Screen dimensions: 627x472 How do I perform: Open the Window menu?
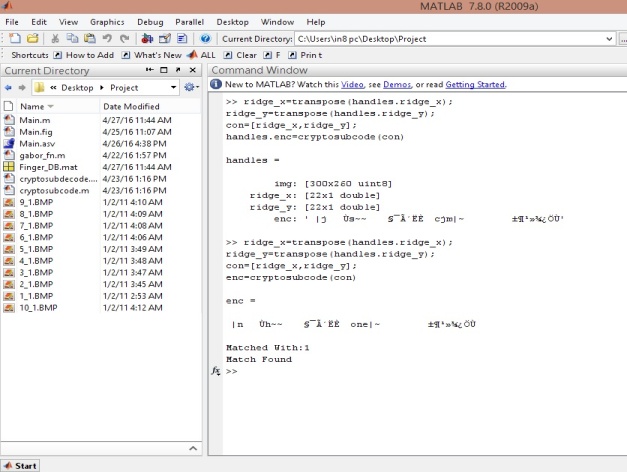pos(277,22)
